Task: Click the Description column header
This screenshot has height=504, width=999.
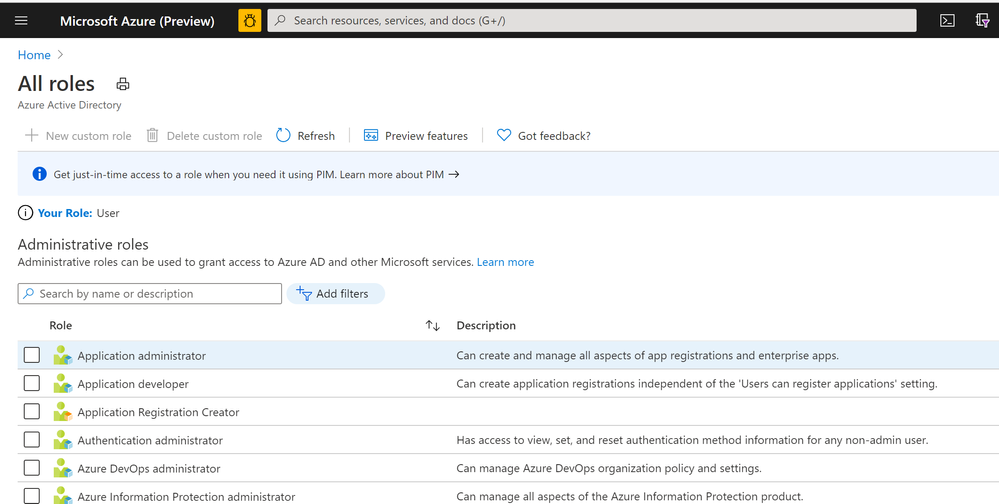Action: point(486,326)
